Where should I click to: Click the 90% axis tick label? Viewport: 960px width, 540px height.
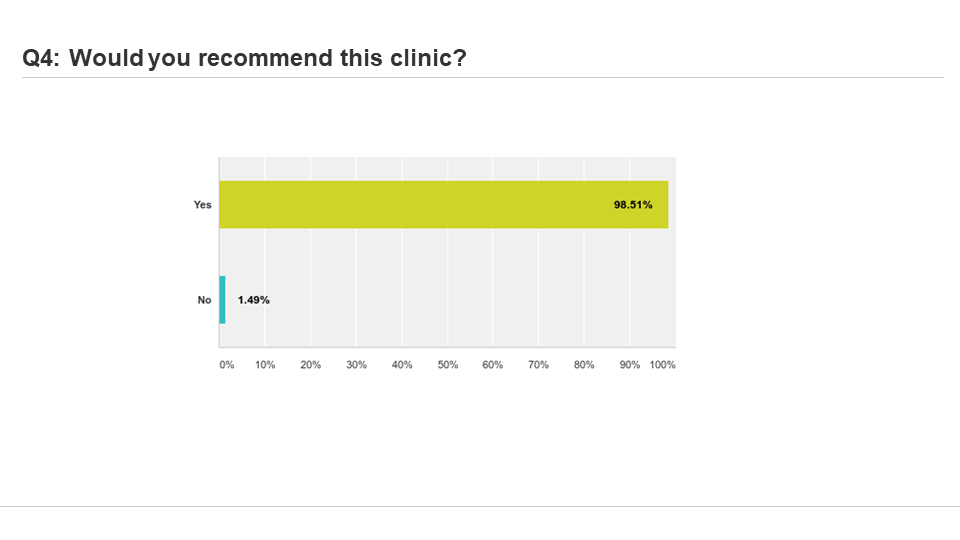[x=629, y=365]
